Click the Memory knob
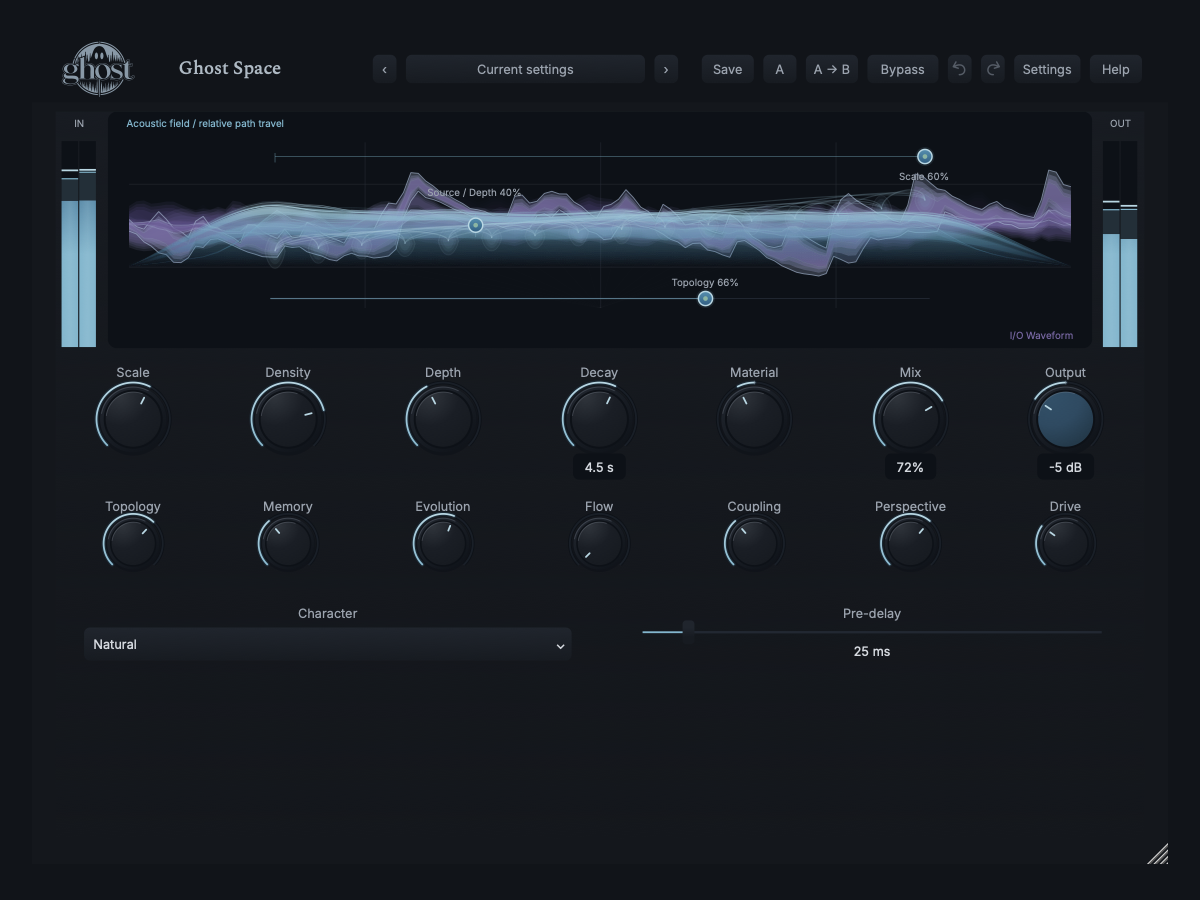The image size is (1200, 900). click(x=288, y=544)
